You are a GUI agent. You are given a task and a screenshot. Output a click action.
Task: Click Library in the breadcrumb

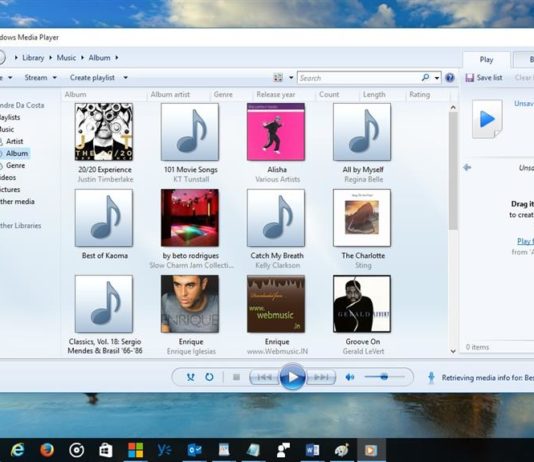coord(33,58)
